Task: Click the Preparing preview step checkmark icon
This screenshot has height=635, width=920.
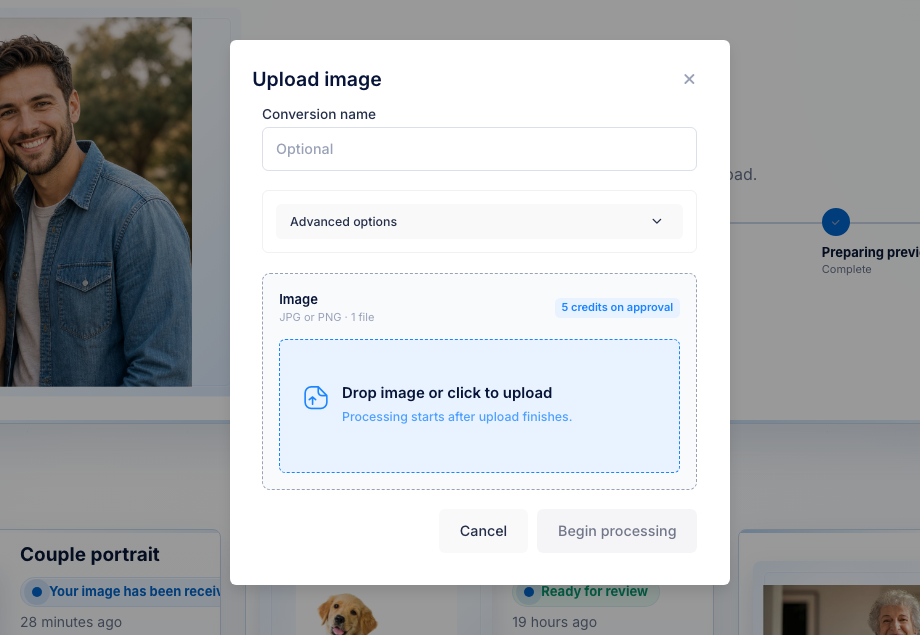Action: click(x=836, y=222)
